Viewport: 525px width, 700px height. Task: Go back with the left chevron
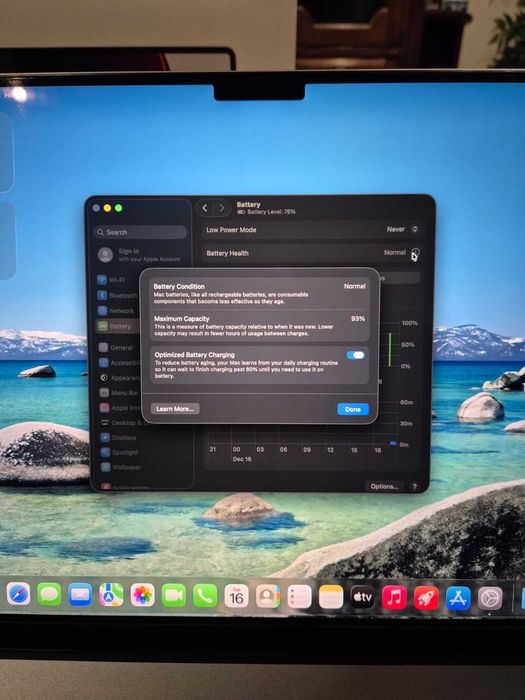point(205,208)
